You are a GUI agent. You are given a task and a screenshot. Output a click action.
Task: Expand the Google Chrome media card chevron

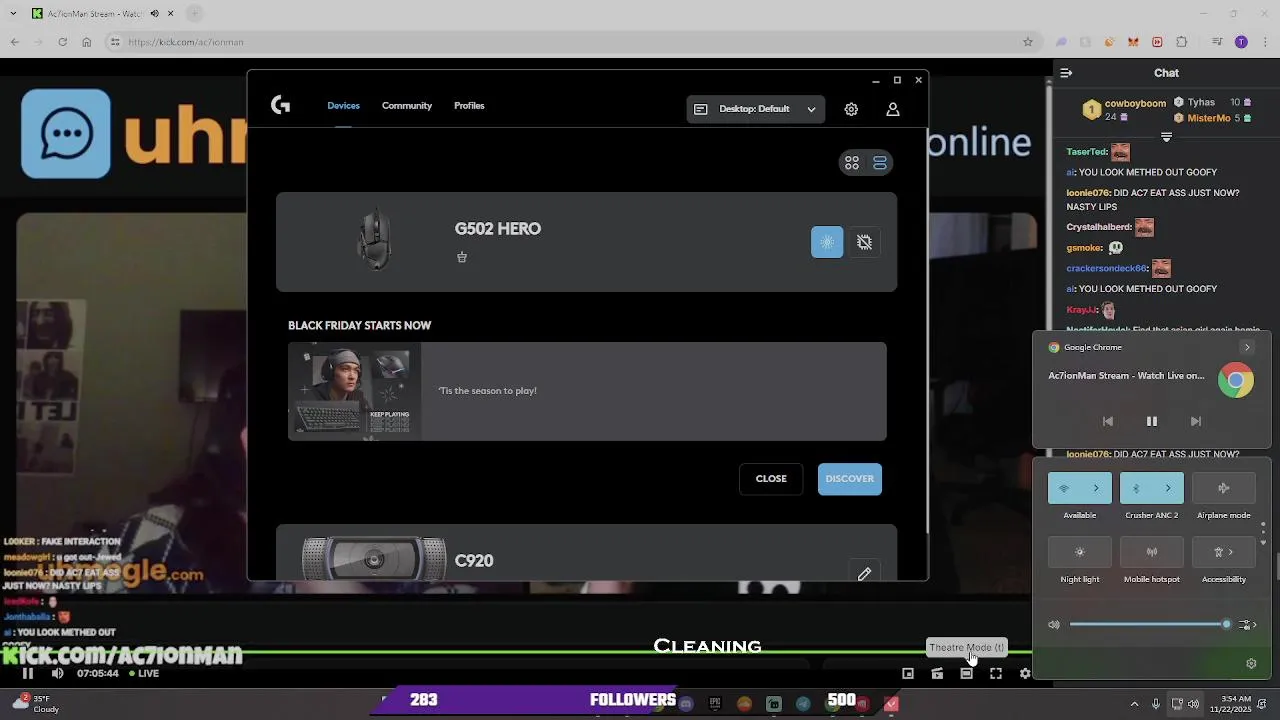coord(1247,347)
